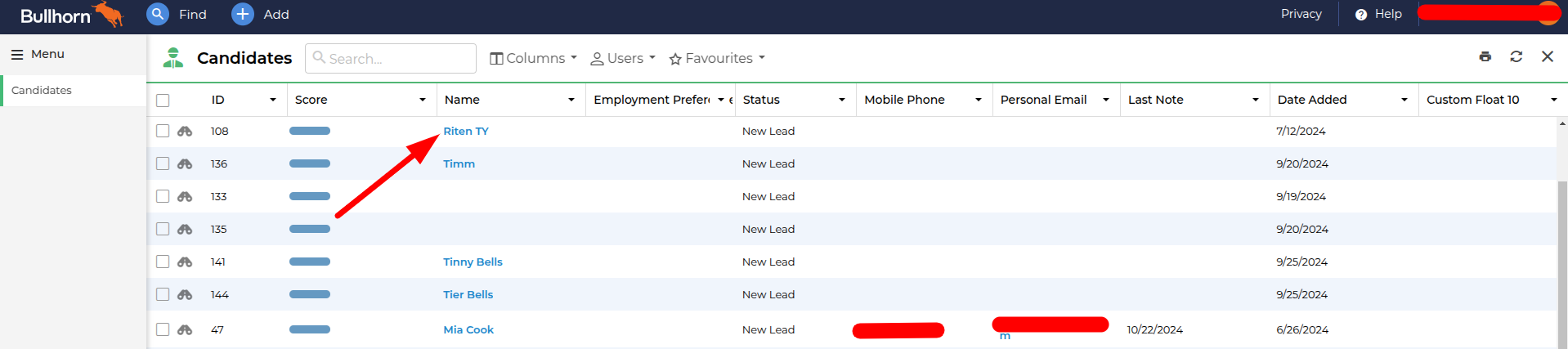Click the binoculars preview icon for ID 108
1568x349 pixels.
coord(185,131)
